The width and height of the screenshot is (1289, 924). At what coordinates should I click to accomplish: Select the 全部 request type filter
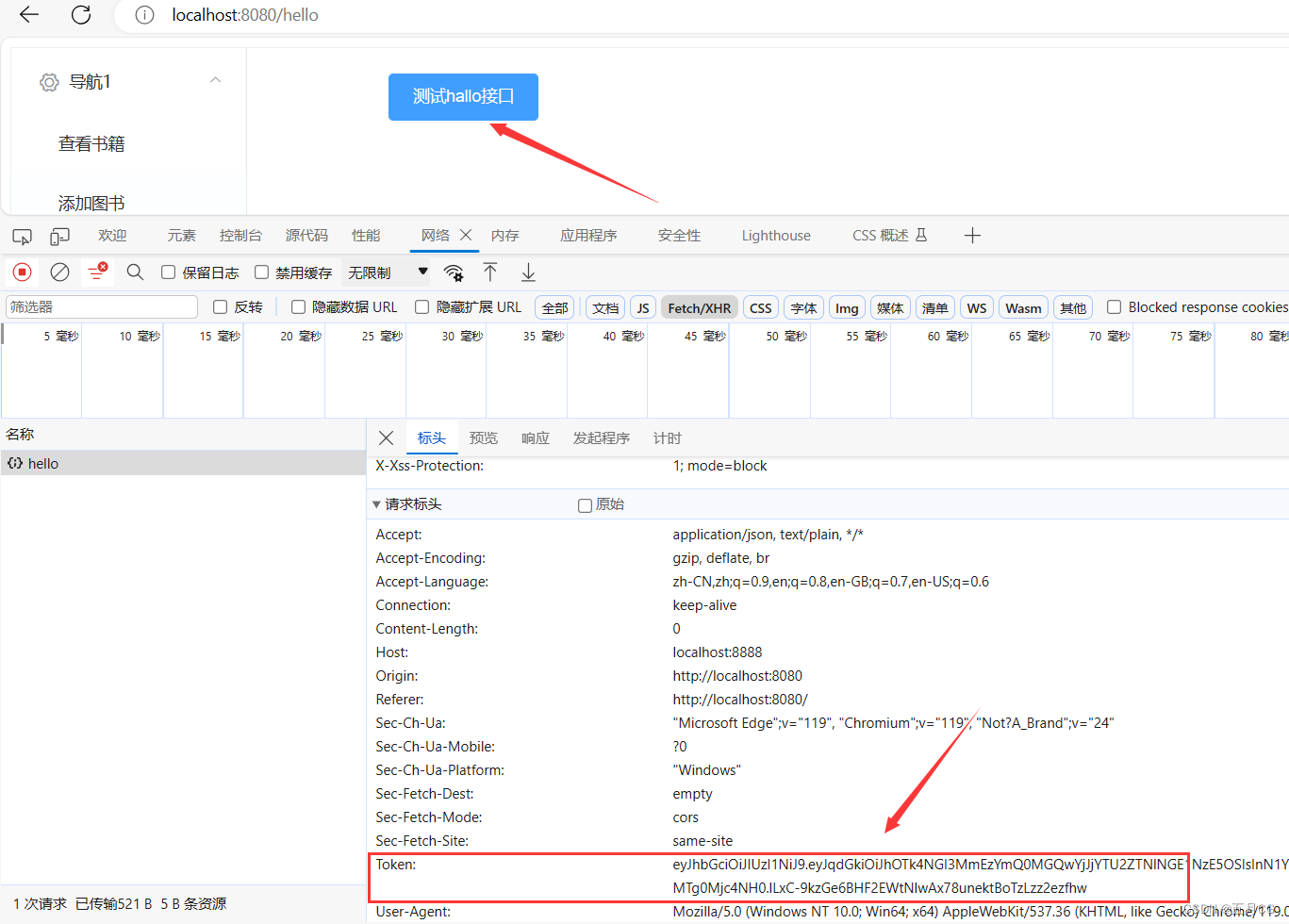[554, 308]
